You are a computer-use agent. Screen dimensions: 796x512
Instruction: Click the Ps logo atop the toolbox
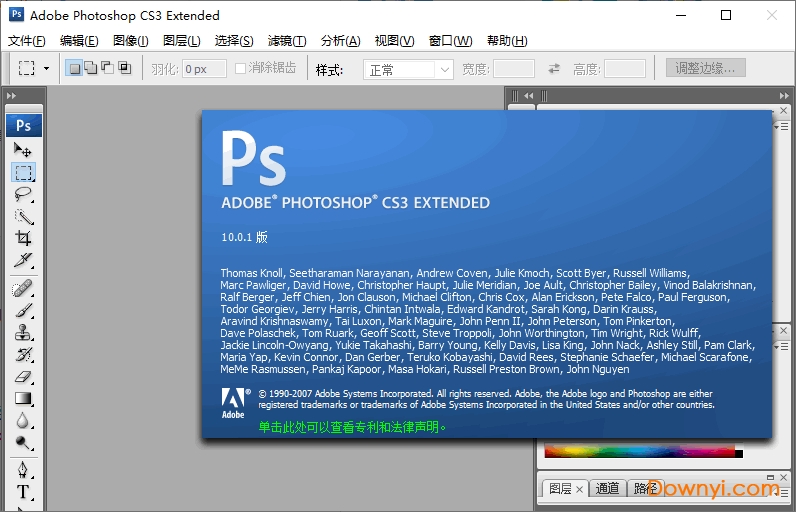(23, 125)
